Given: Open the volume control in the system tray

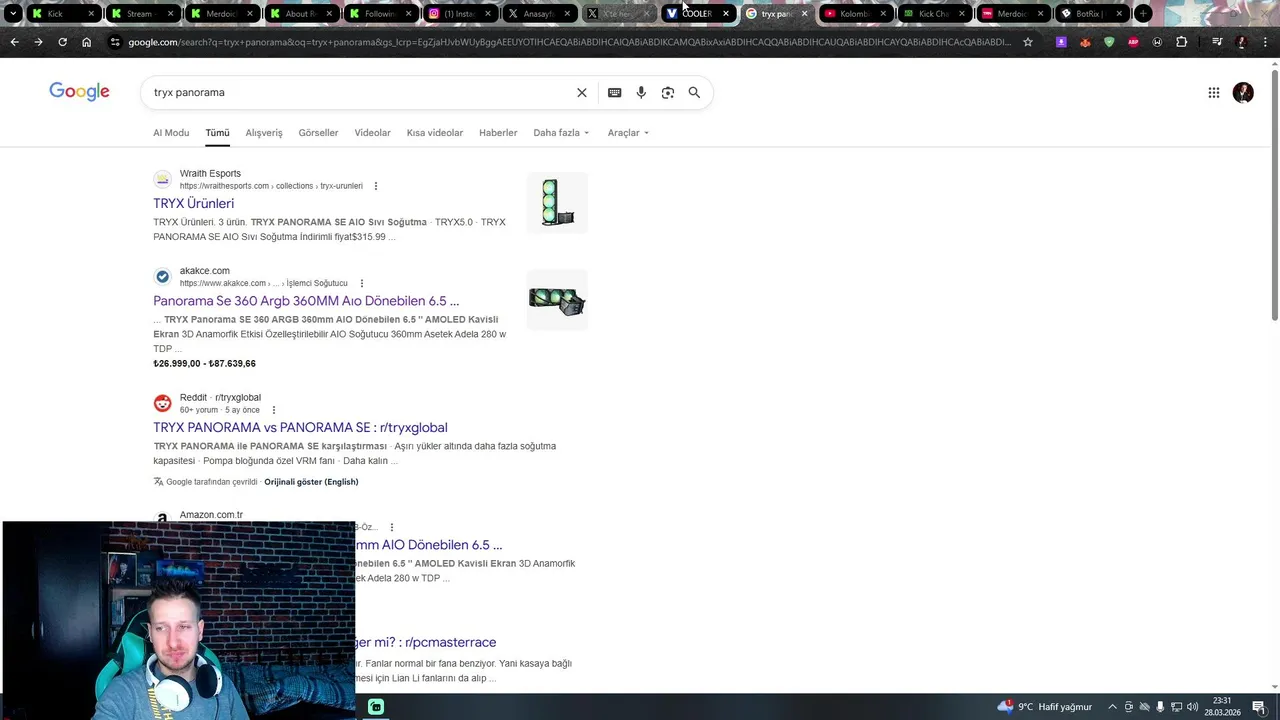Looking at the screenshot, I should [x=1192, y=707].
